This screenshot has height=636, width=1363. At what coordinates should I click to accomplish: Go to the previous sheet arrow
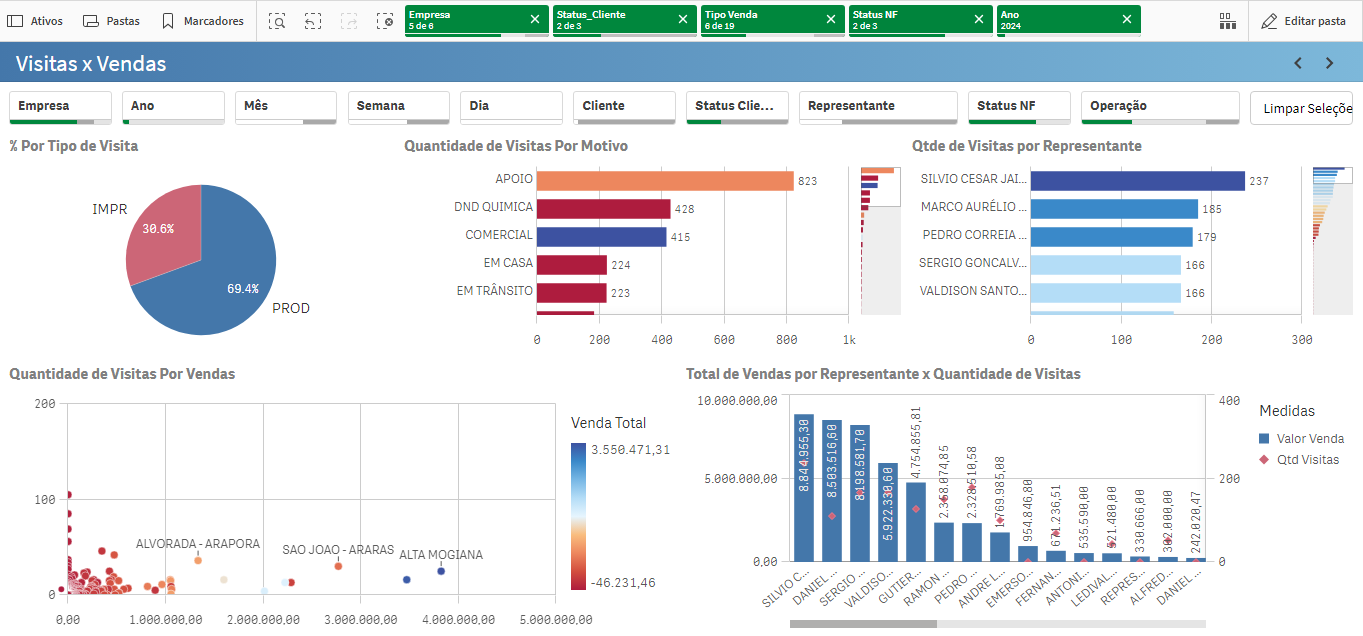[x=1298, y=63]
